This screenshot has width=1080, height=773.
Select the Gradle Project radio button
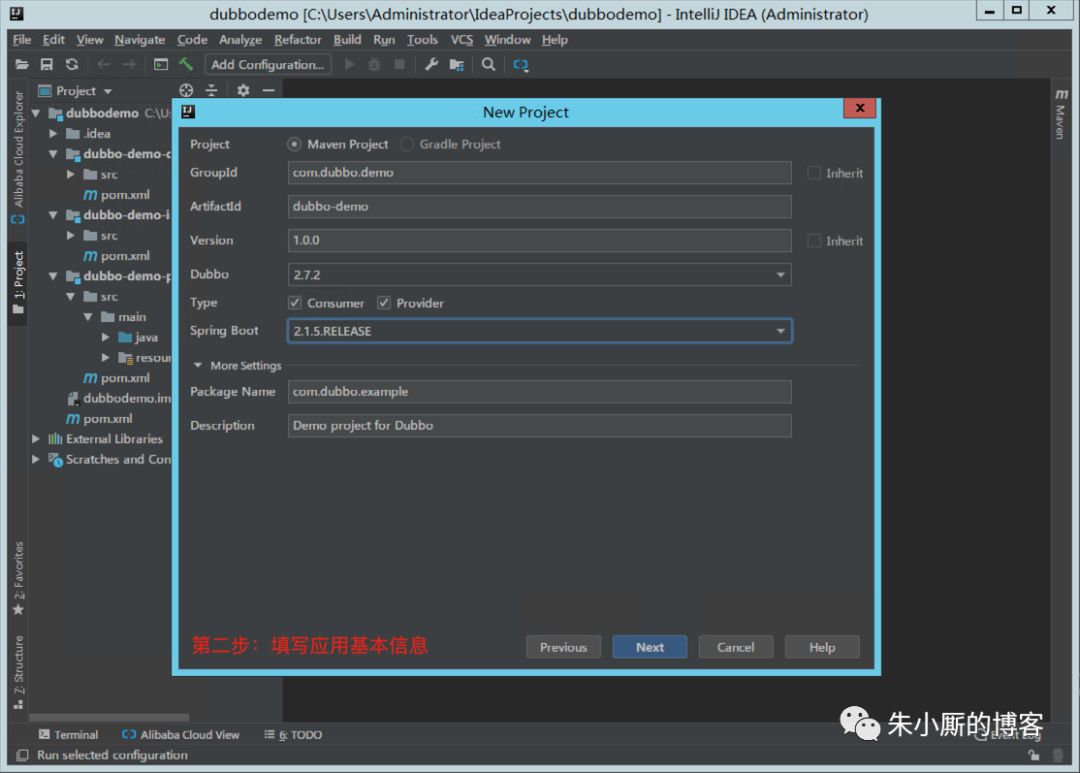pyautogui.click(x=406, y=144)
